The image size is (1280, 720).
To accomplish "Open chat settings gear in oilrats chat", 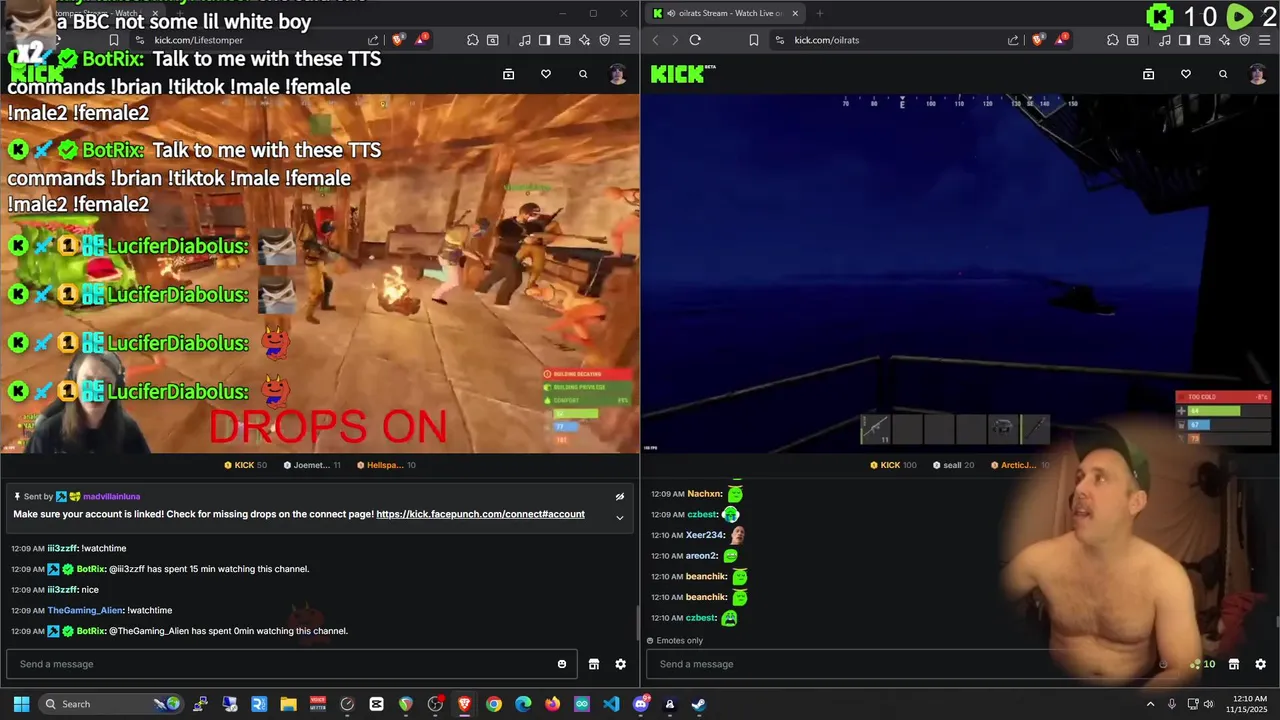I will 1260,664.
